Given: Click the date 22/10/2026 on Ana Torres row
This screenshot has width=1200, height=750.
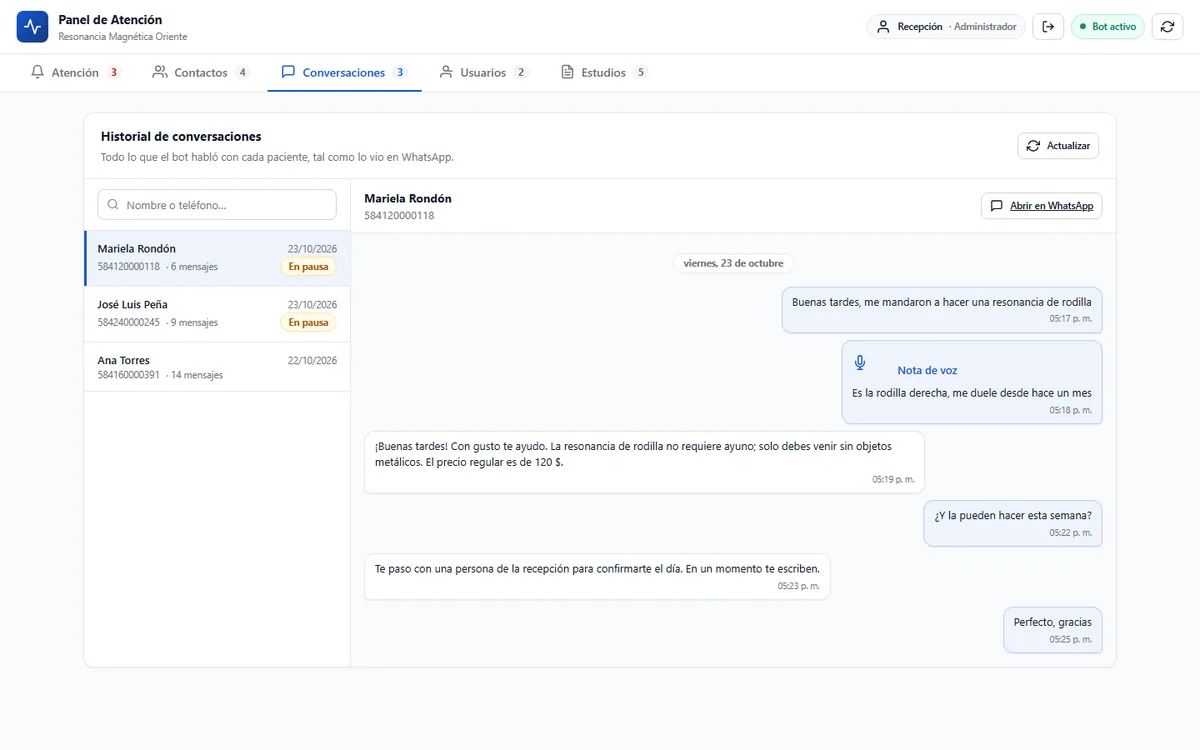Looking at the screenshot, I should point(312,360).
